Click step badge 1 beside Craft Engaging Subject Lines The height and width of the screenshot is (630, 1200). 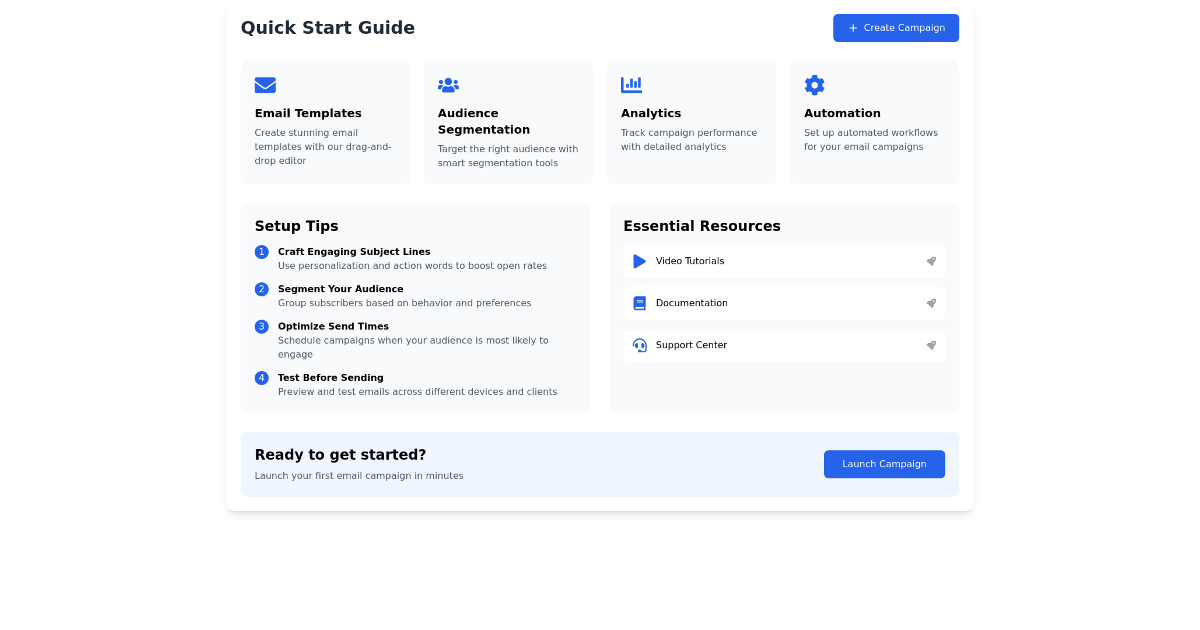tap(261, 252)
